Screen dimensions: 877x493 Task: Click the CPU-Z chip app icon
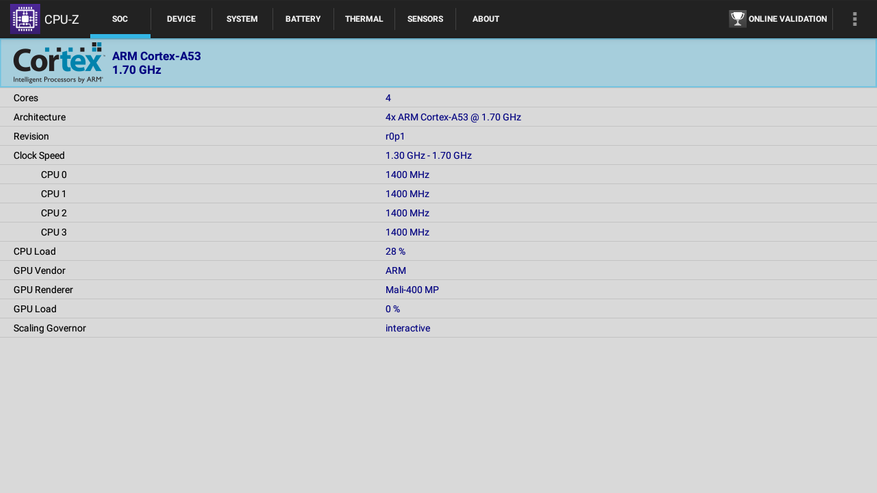pyautogui.click(x=24, y=19)
